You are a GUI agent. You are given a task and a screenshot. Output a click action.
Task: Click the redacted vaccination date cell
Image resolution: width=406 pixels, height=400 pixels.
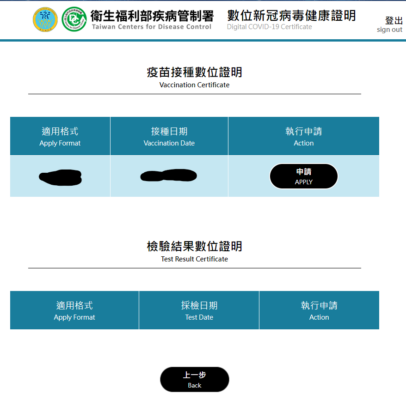coord(169,176)
